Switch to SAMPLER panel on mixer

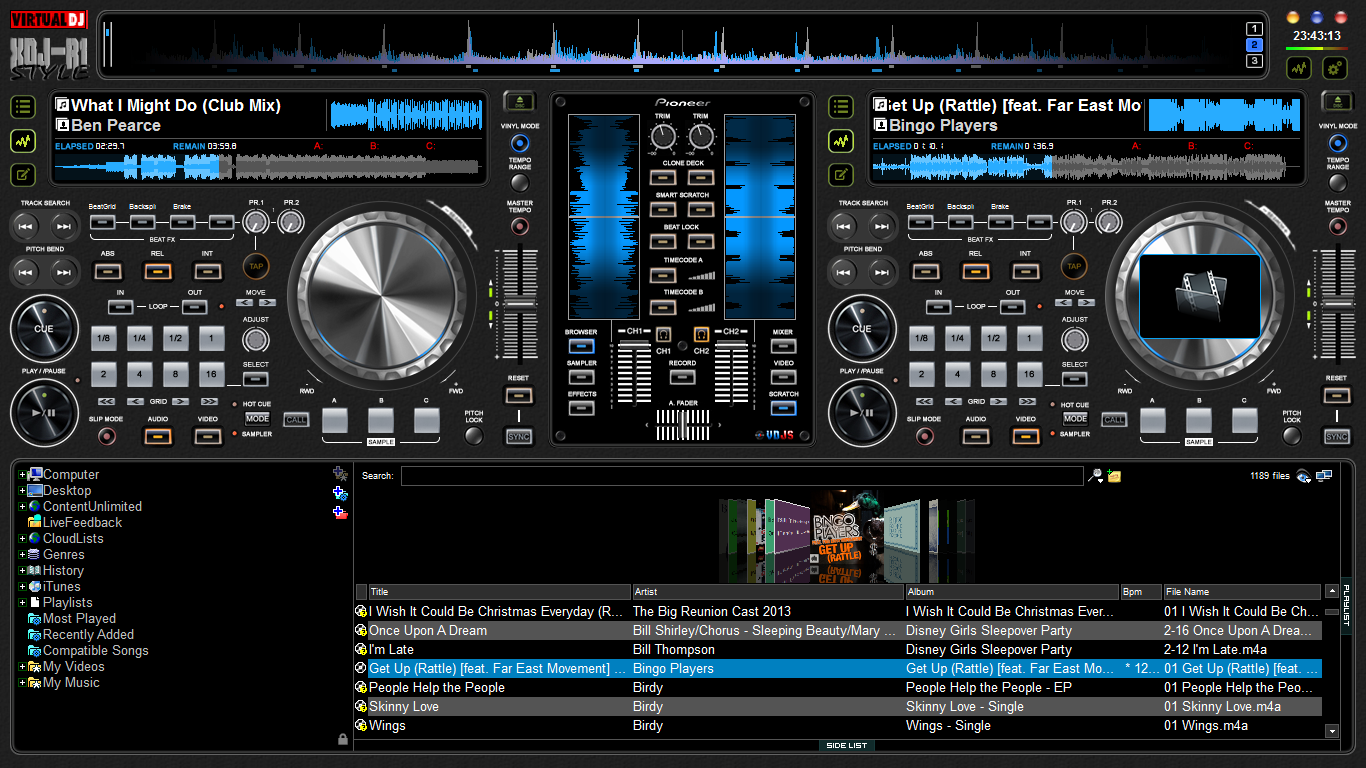581,377
